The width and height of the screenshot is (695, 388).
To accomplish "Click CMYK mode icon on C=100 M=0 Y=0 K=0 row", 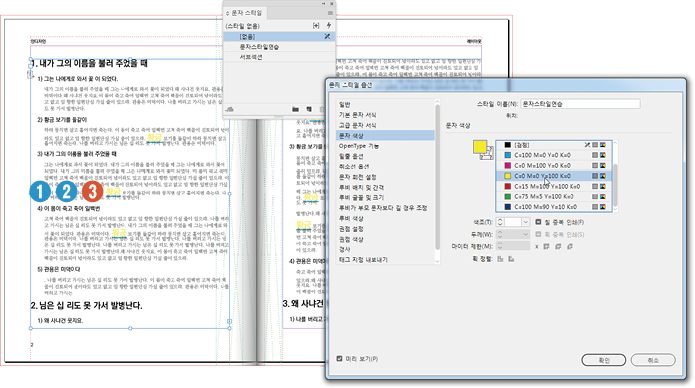I will pyautogui.click(x=602, y=155).
